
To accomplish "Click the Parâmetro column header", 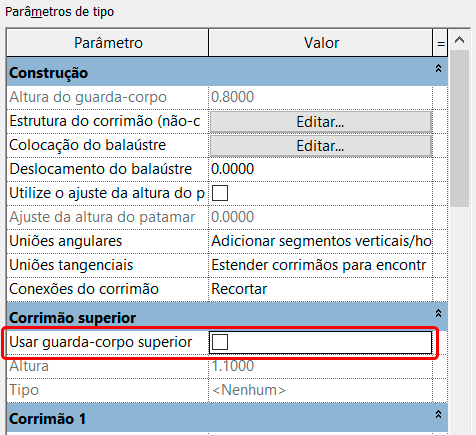I will pyautogui.click(x=108, y=43).
